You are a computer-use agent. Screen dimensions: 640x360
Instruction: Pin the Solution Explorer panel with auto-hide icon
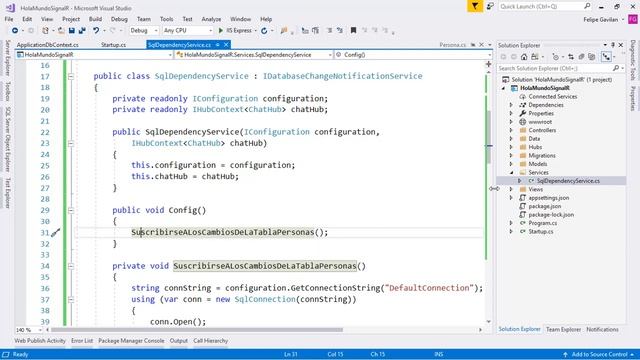[613, 45]
